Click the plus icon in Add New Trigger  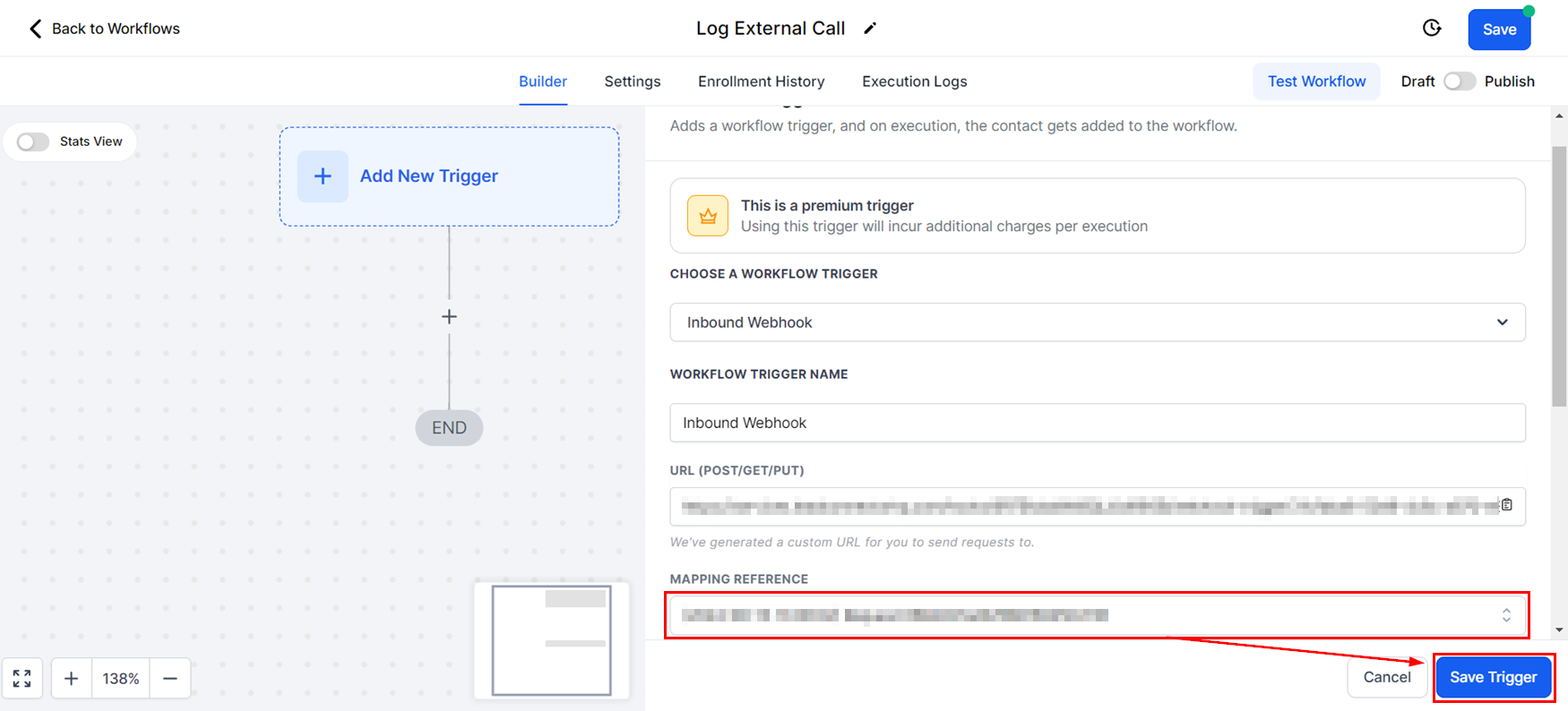click(323, 176)
